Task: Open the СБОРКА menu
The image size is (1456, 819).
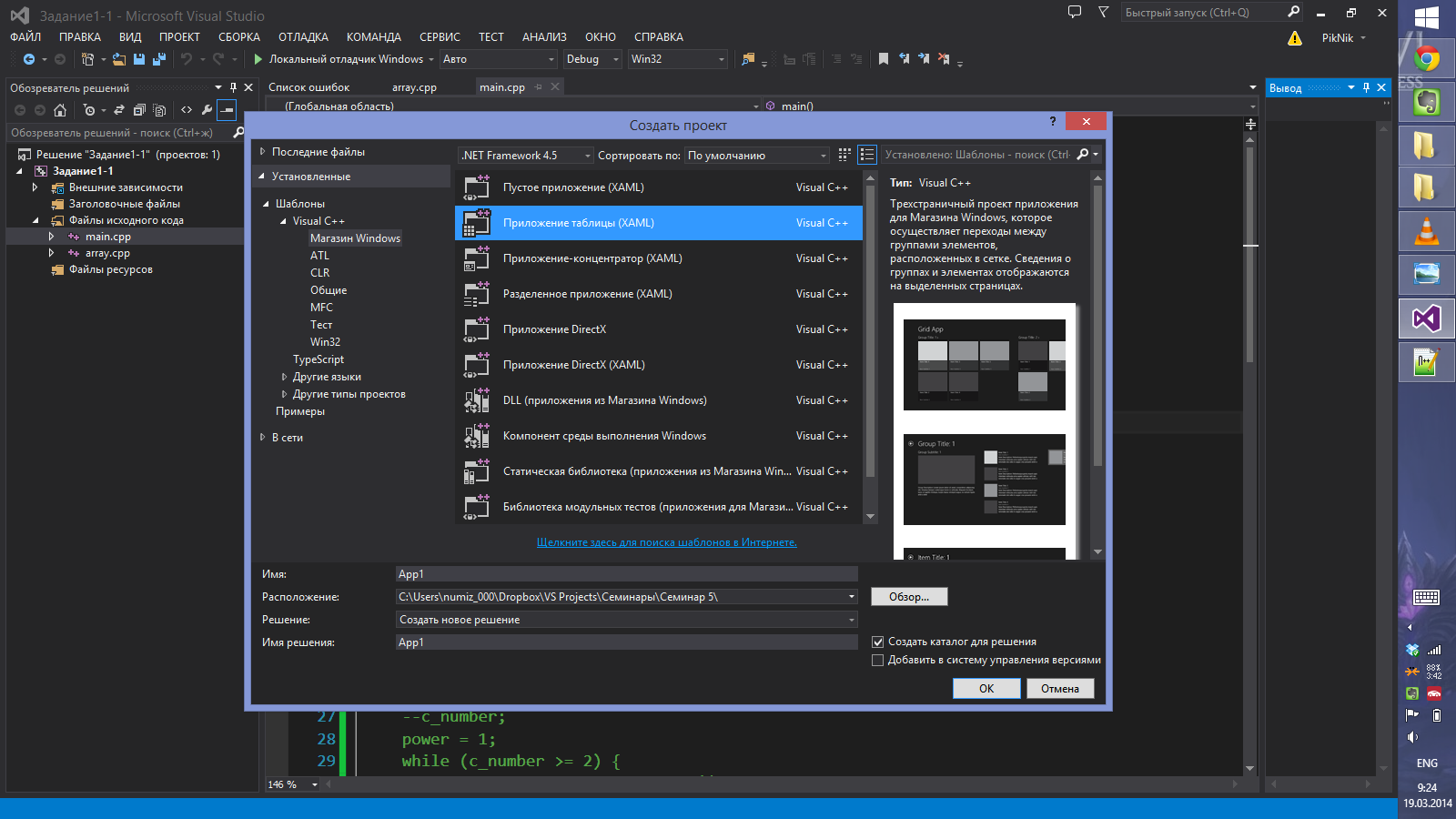Action: pos(239,37)
